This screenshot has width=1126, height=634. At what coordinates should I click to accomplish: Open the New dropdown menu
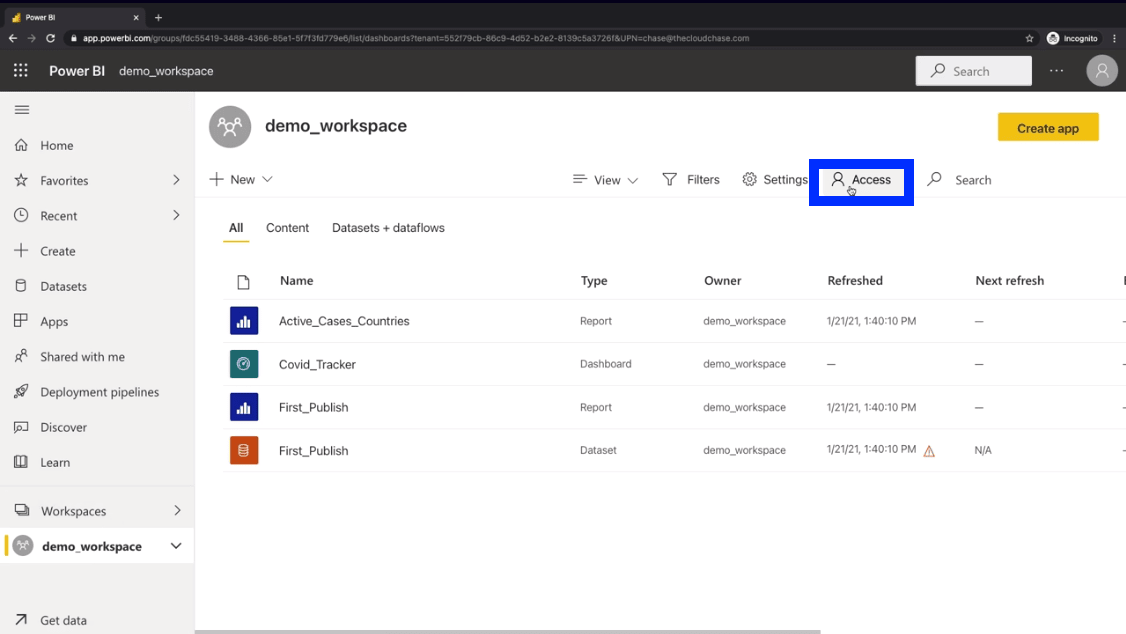pyautogui.click(x=241, y=180)
